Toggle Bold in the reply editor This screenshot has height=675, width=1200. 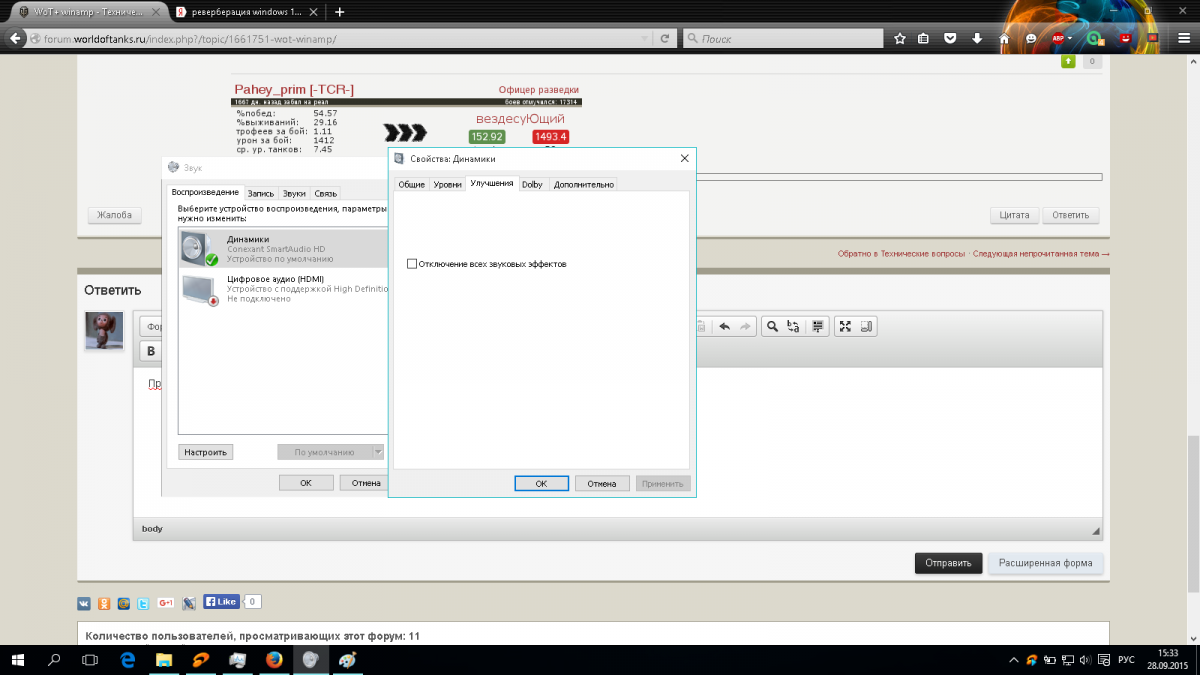tap(152, 351)
